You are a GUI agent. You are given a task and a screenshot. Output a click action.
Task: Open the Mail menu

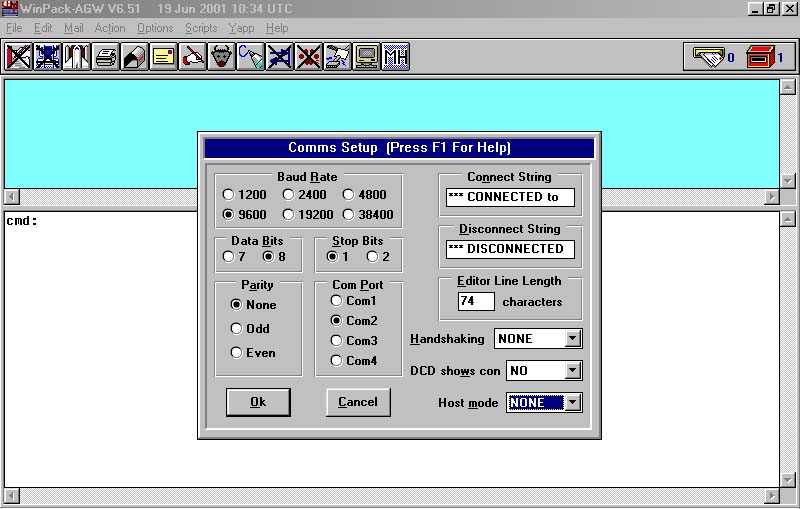[73, 28]
